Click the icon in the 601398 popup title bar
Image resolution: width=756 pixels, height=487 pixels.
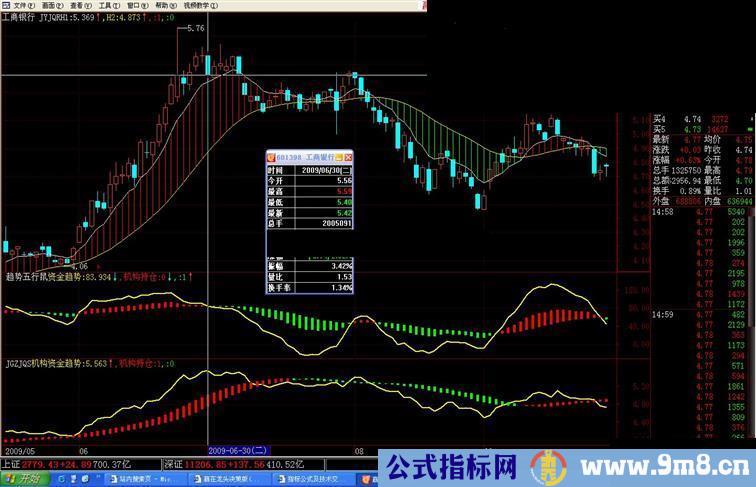[x=271, y=158]
